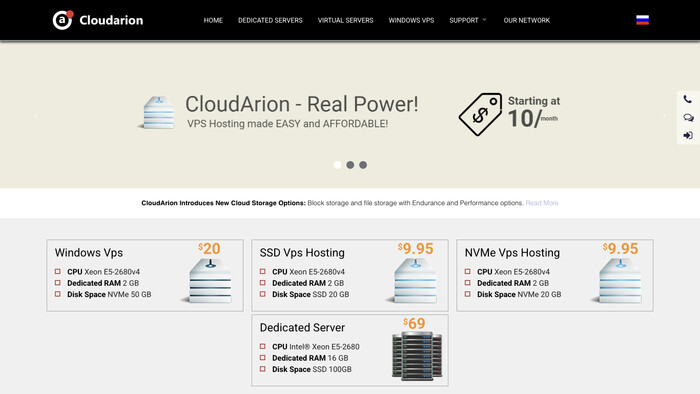Open Our Network in the navigation
700x394 pixels.
[x=526, y=20]
